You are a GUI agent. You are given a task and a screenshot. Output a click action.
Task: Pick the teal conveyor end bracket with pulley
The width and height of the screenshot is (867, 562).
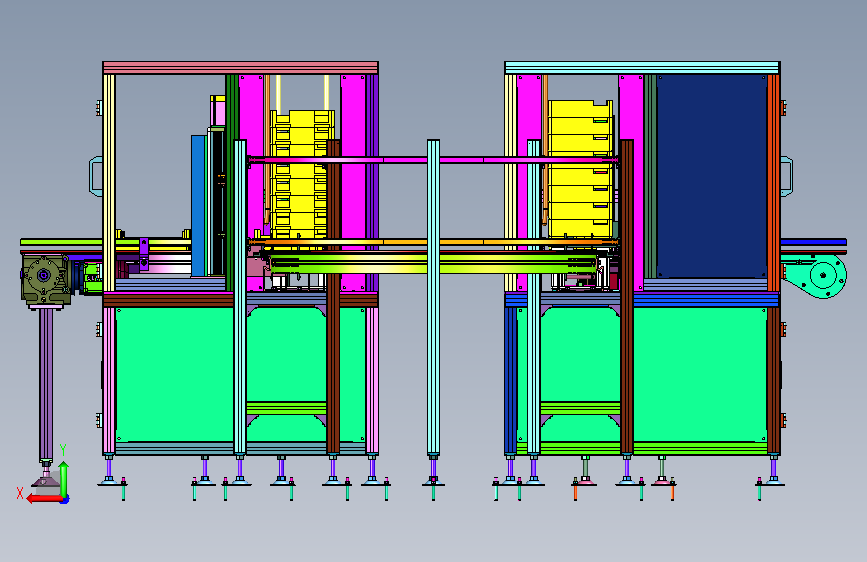814,275
